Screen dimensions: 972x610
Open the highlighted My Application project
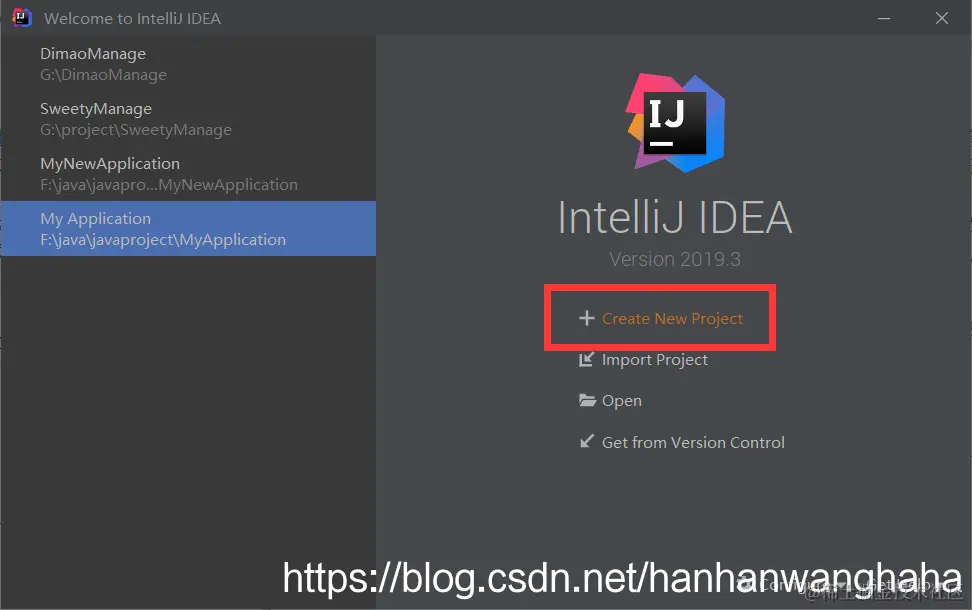[x=188, y=228]
